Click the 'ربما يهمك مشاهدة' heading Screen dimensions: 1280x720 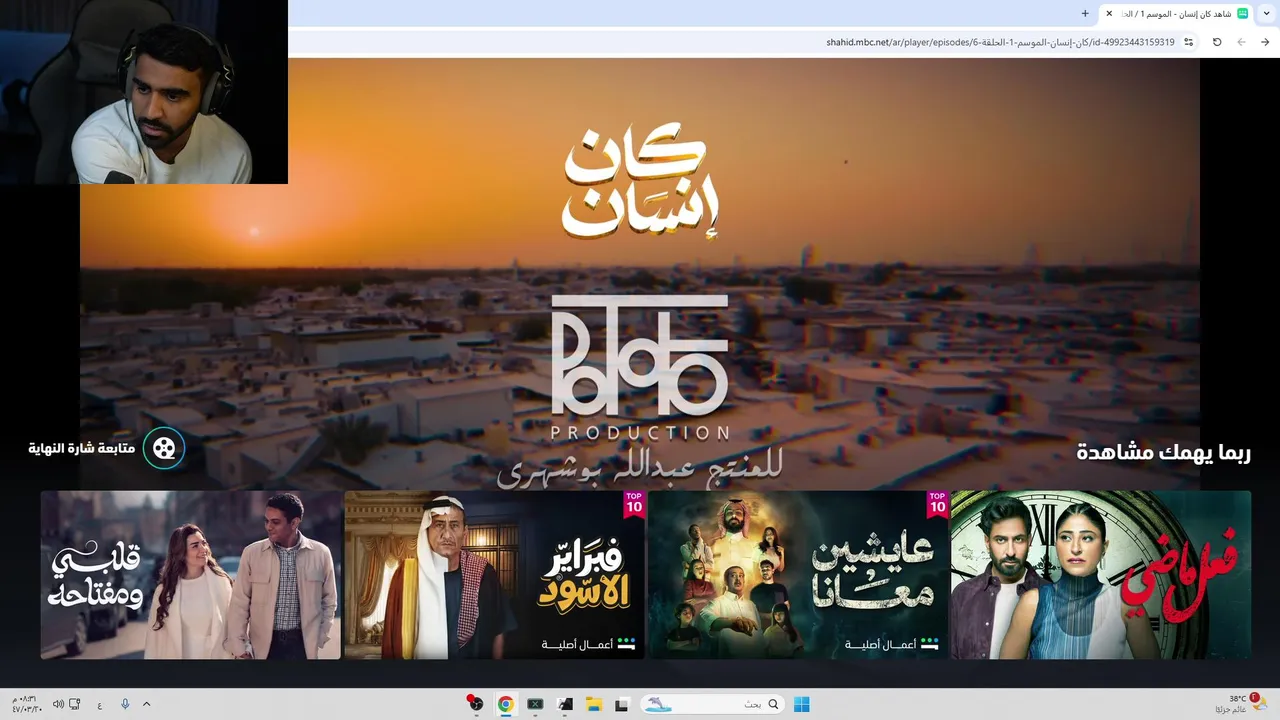(1164, 452)
